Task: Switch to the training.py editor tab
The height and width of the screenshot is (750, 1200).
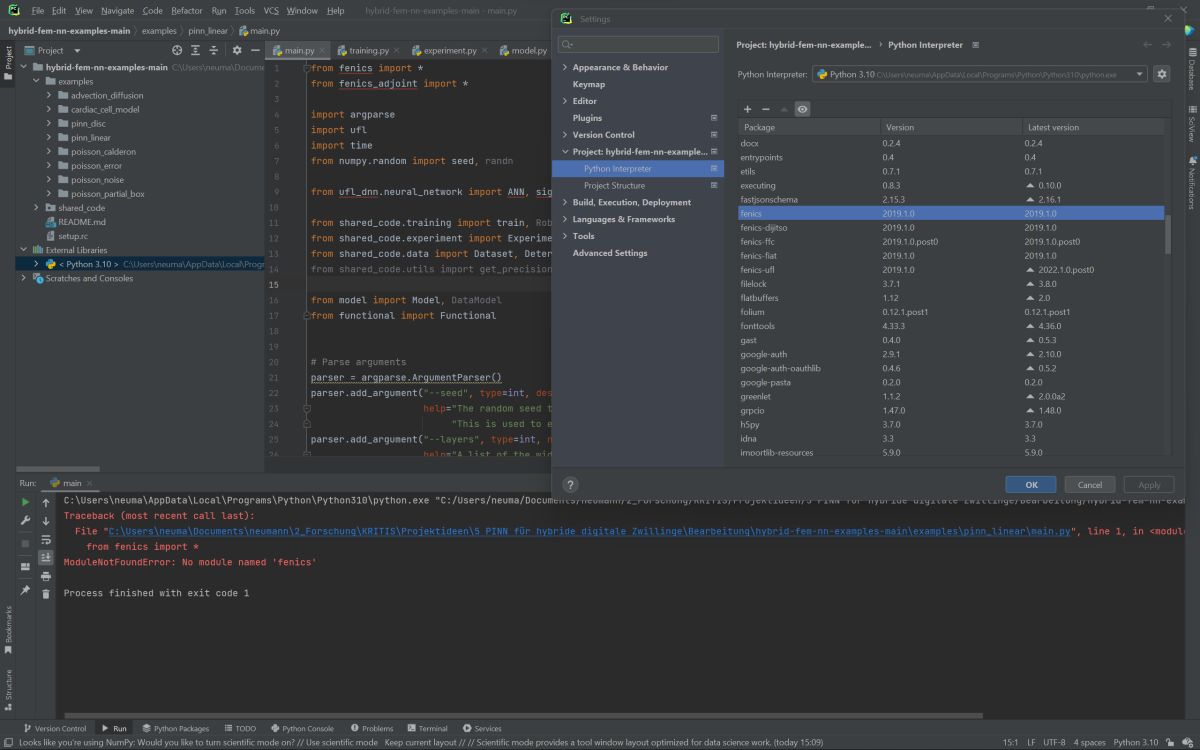Action: coord(368,50)
